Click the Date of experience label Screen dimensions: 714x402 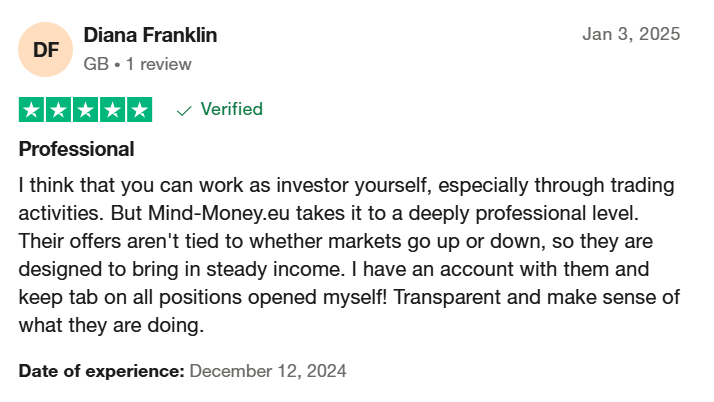click(102, 371)
